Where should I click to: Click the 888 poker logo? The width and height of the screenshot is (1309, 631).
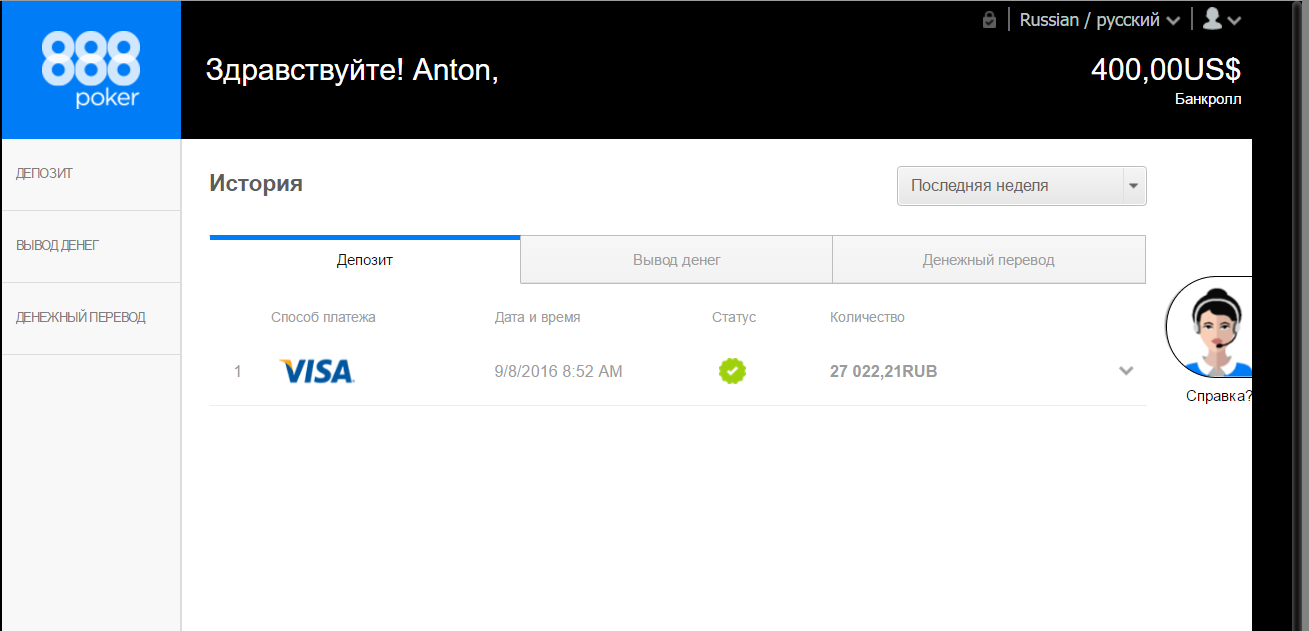(x=91, y=69)
